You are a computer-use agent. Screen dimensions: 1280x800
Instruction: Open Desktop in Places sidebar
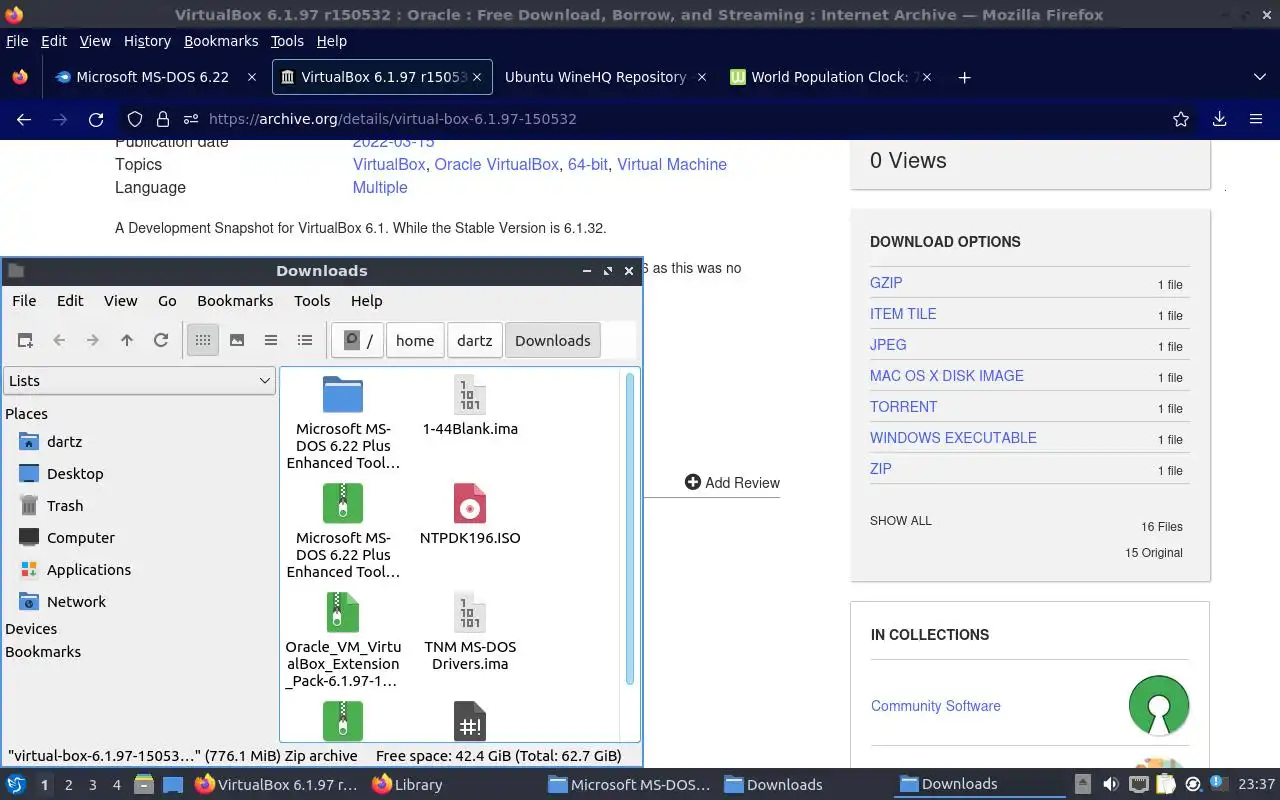pos(75,473)
